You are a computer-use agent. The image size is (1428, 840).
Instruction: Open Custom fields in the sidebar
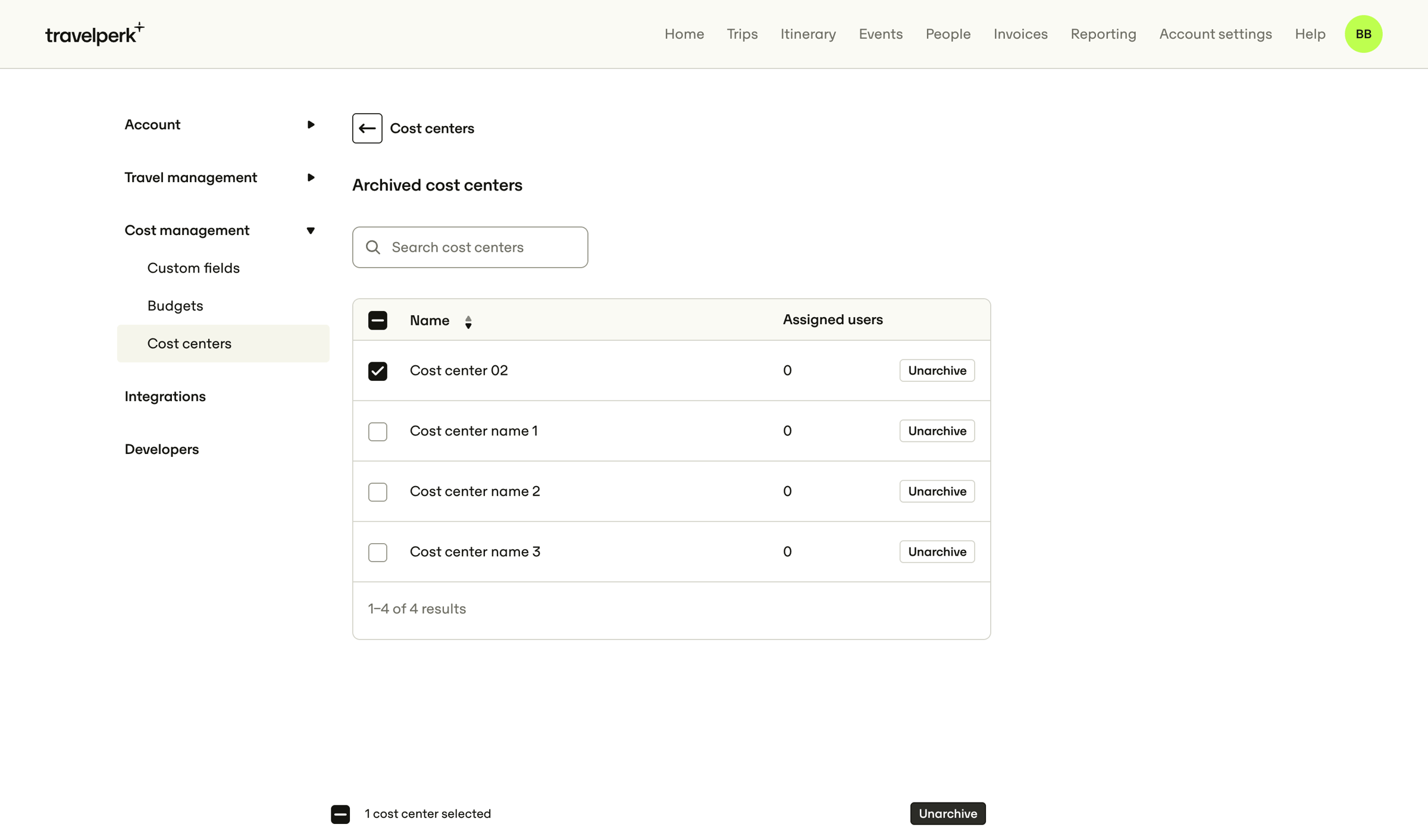[x=193, y=268]
